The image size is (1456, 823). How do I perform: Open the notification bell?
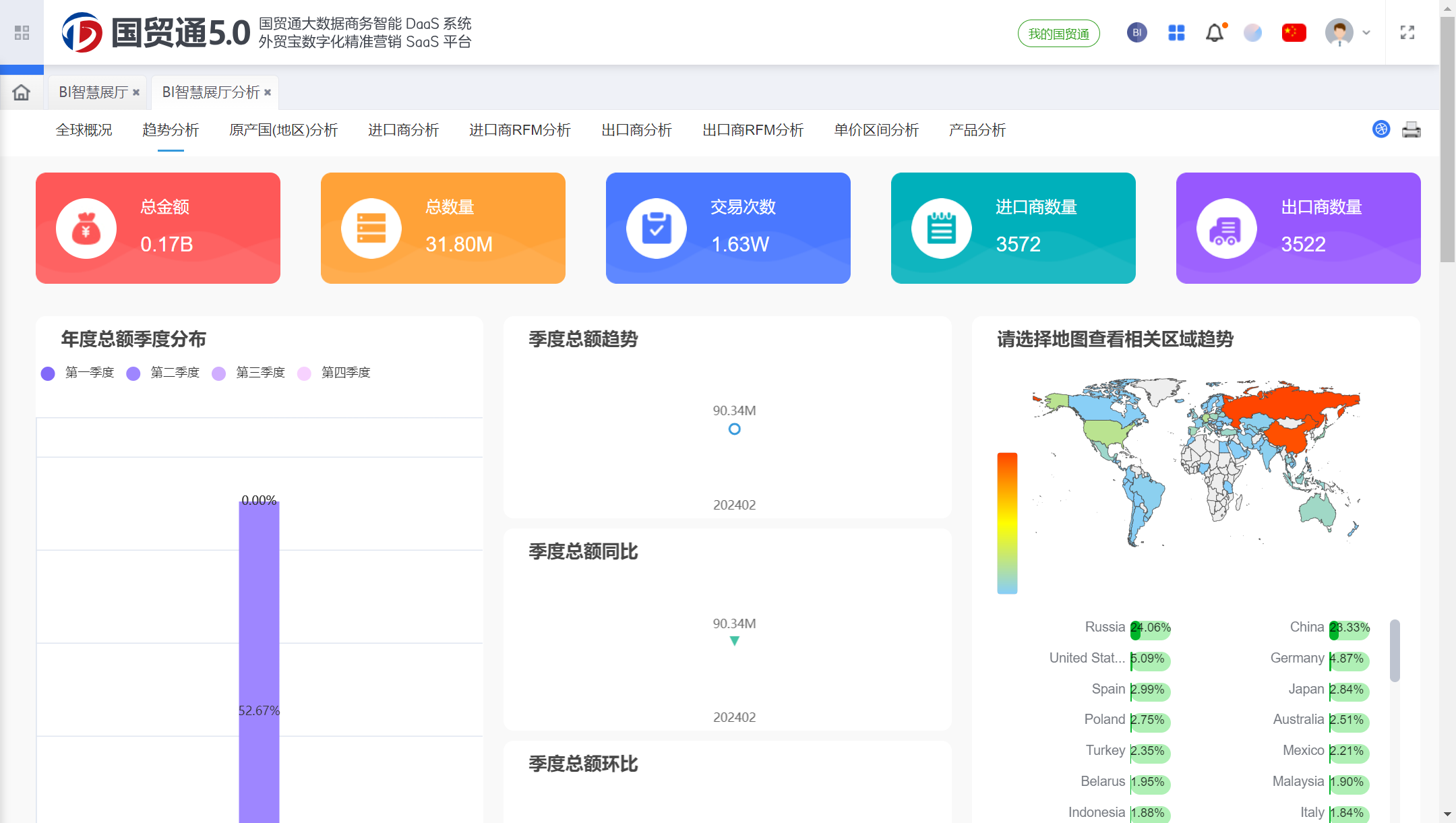pyautogui.click(x=1215, y=32)
